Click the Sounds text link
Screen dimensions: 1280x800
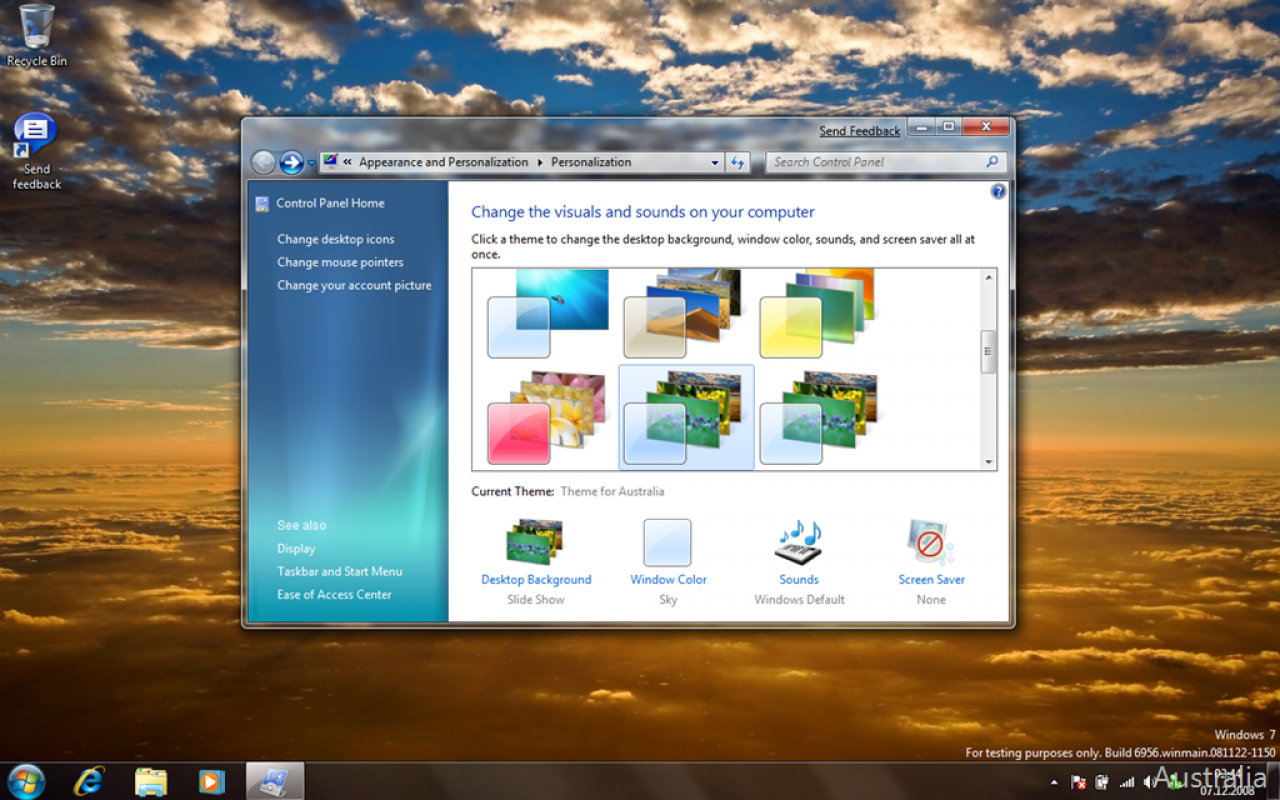pos(799,579)
